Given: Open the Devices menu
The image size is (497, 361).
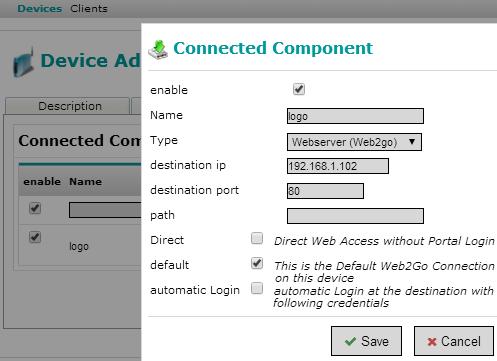Looking at the screenshot, I should click(x=40, y=8).
